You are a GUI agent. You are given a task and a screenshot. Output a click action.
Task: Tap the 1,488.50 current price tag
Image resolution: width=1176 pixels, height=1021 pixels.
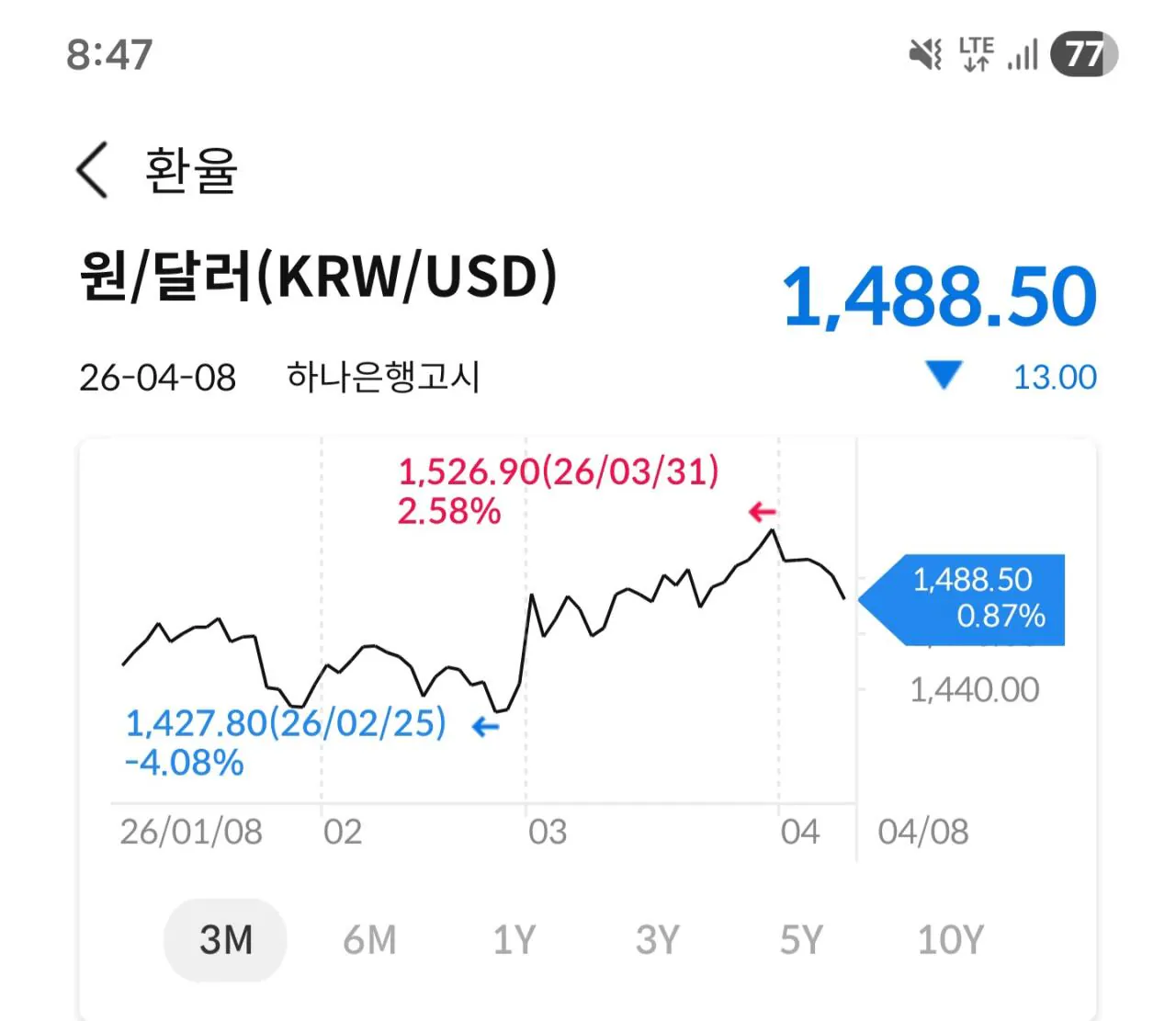[970, 598]
